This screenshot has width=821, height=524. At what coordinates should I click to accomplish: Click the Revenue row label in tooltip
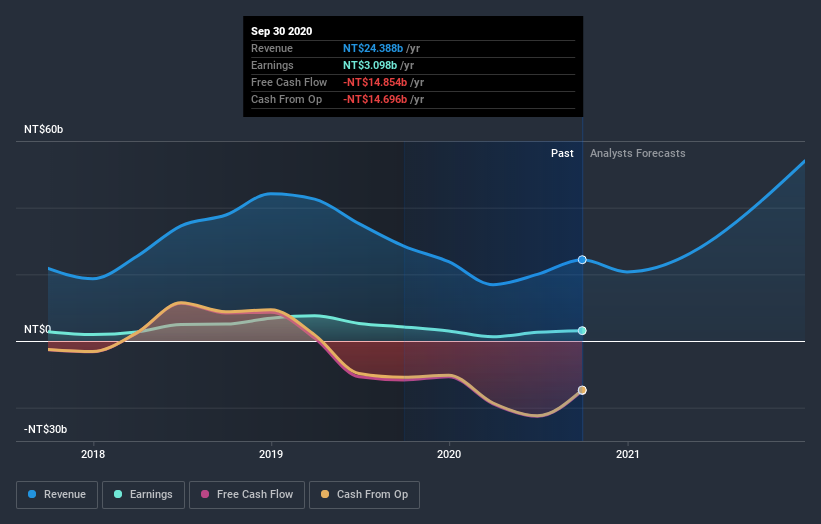click(272, 48)
